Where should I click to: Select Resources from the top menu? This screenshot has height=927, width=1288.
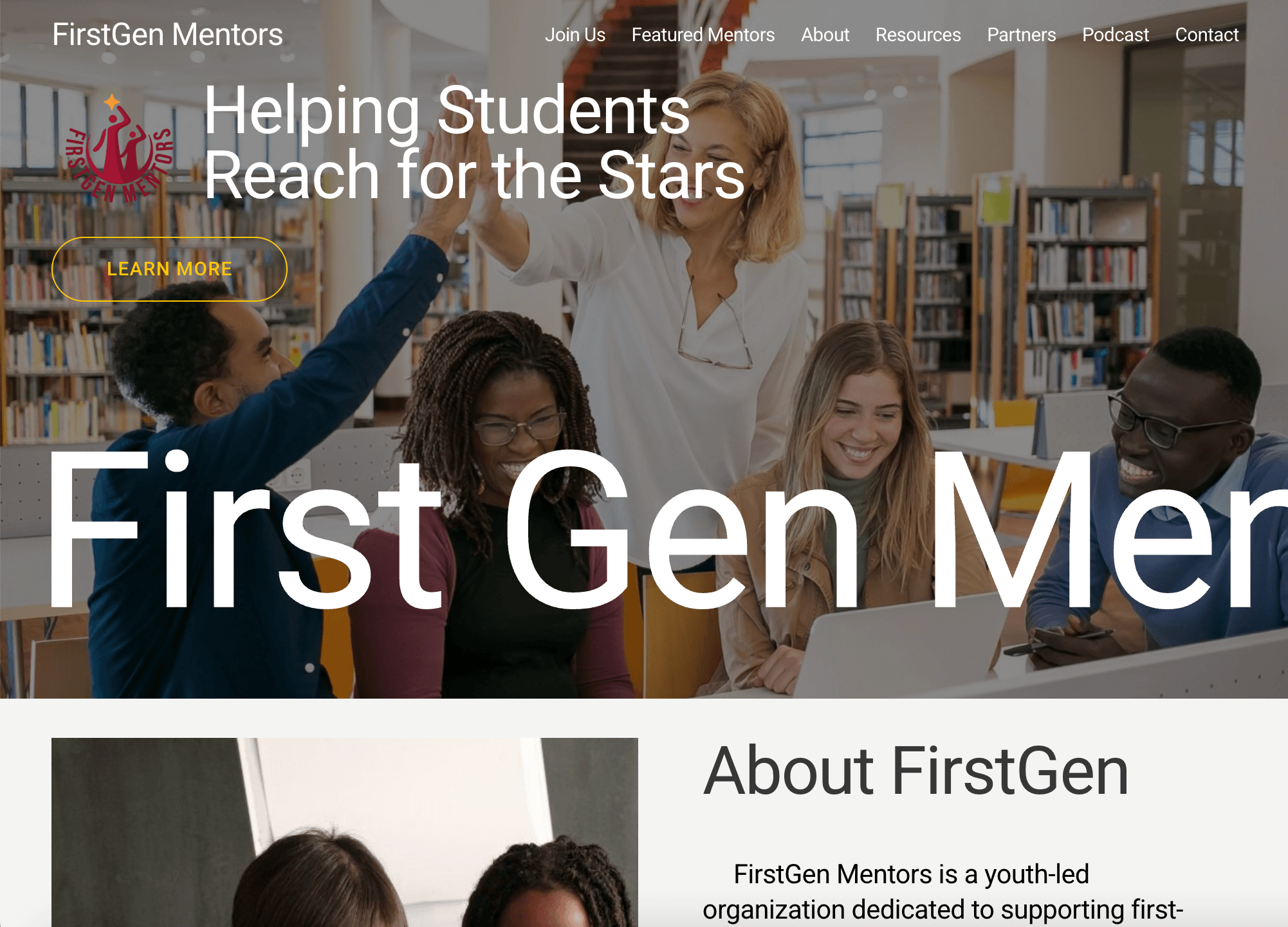[x=918, y=35]
